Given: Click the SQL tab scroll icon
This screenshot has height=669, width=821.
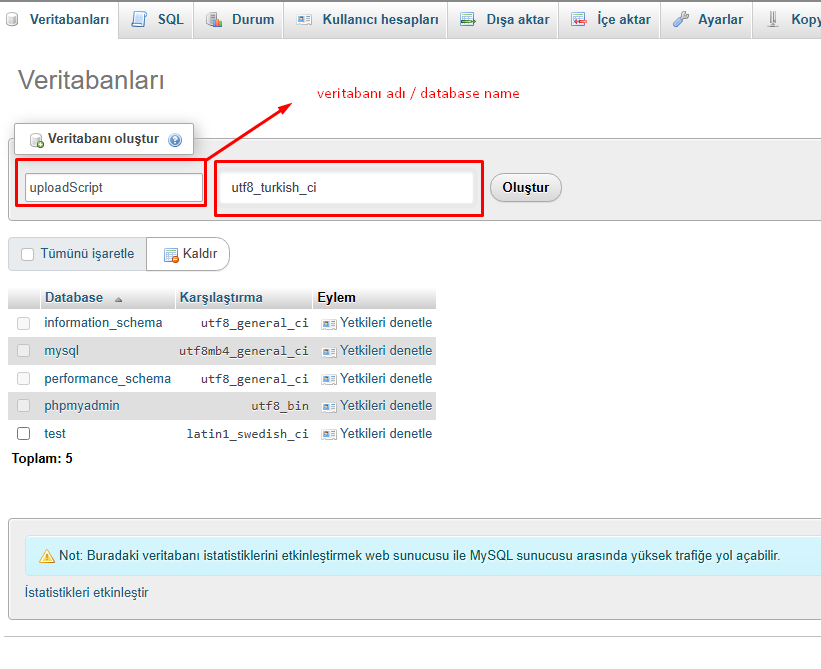Looking at the screenshot, I should click(x=139, y=19).
